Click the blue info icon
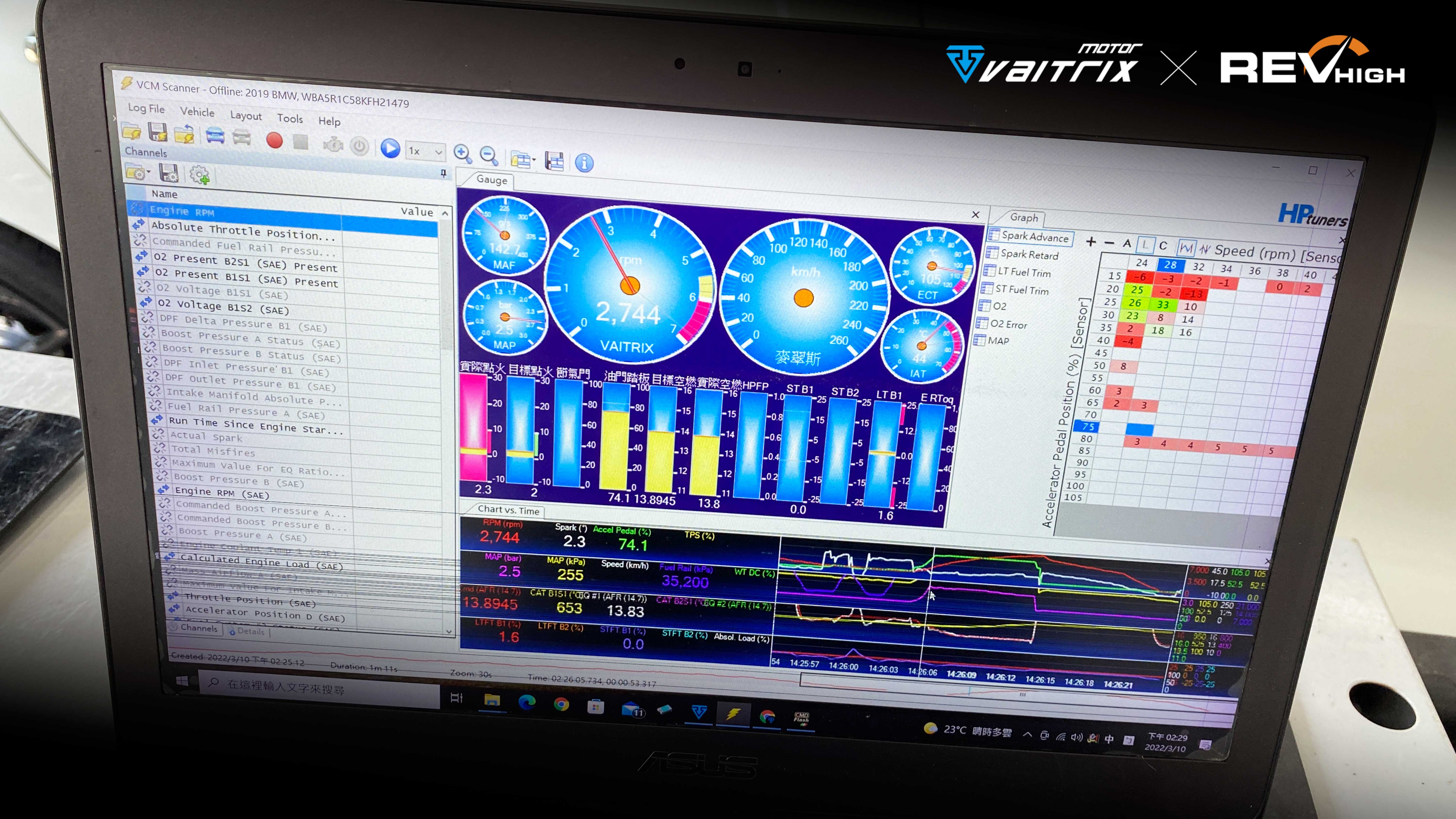1456x819 pixels. (584, 163)
